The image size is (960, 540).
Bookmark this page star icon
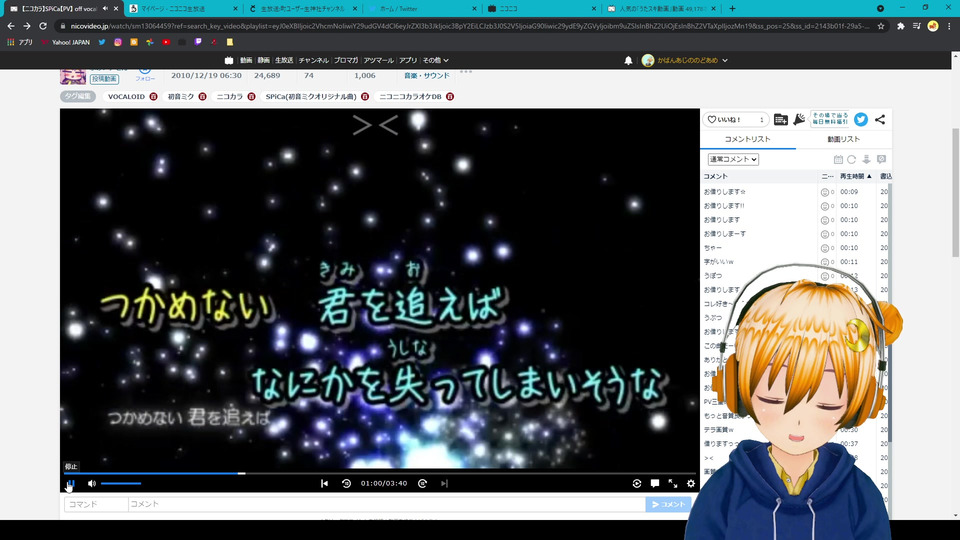tap(881, 26)
